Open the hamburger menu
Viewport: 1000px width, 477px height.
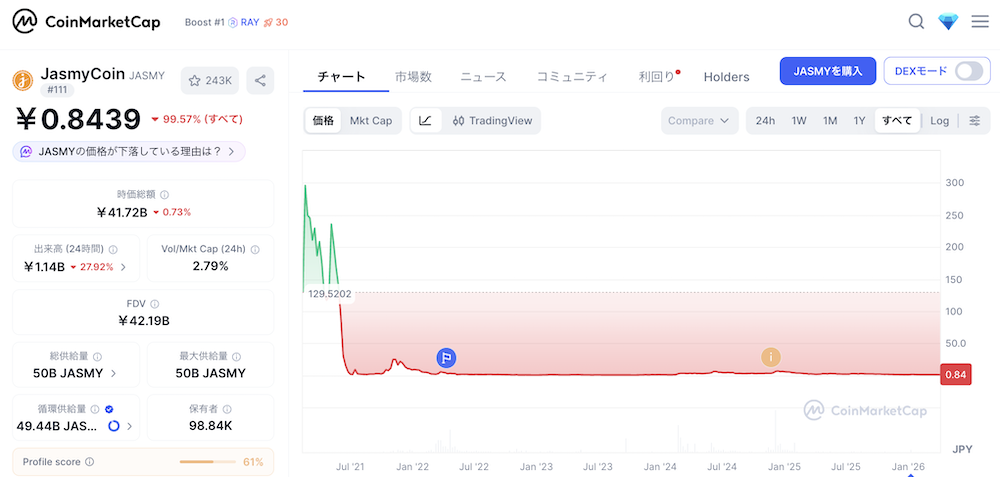[x=980, y=22]
